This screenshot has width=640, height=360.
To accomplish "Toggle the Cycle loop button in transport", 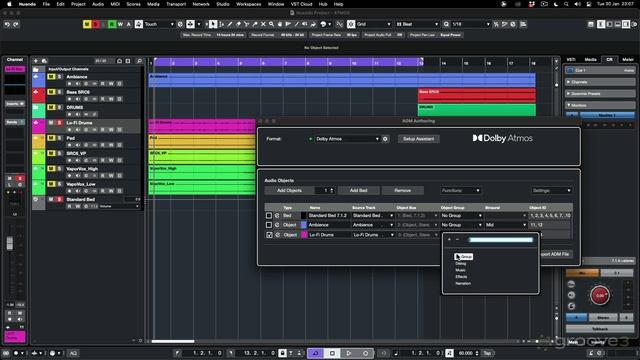I will tap(316, 353).
